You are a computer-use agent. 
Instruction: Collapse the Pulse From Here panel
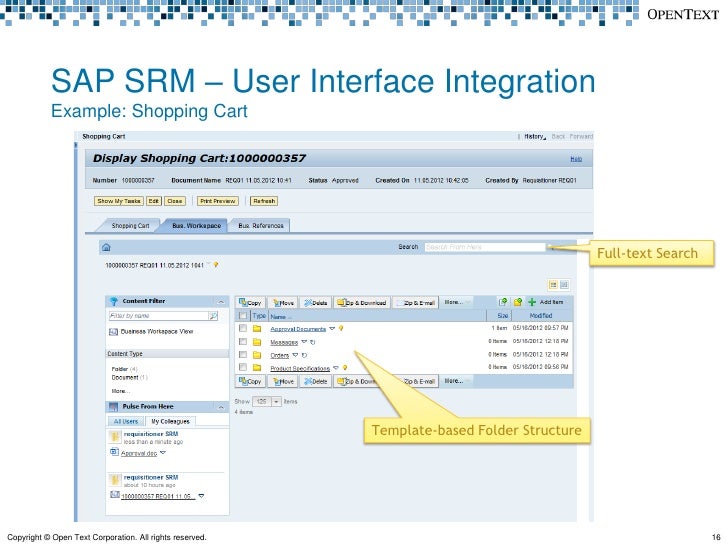[x=221, y=407]
